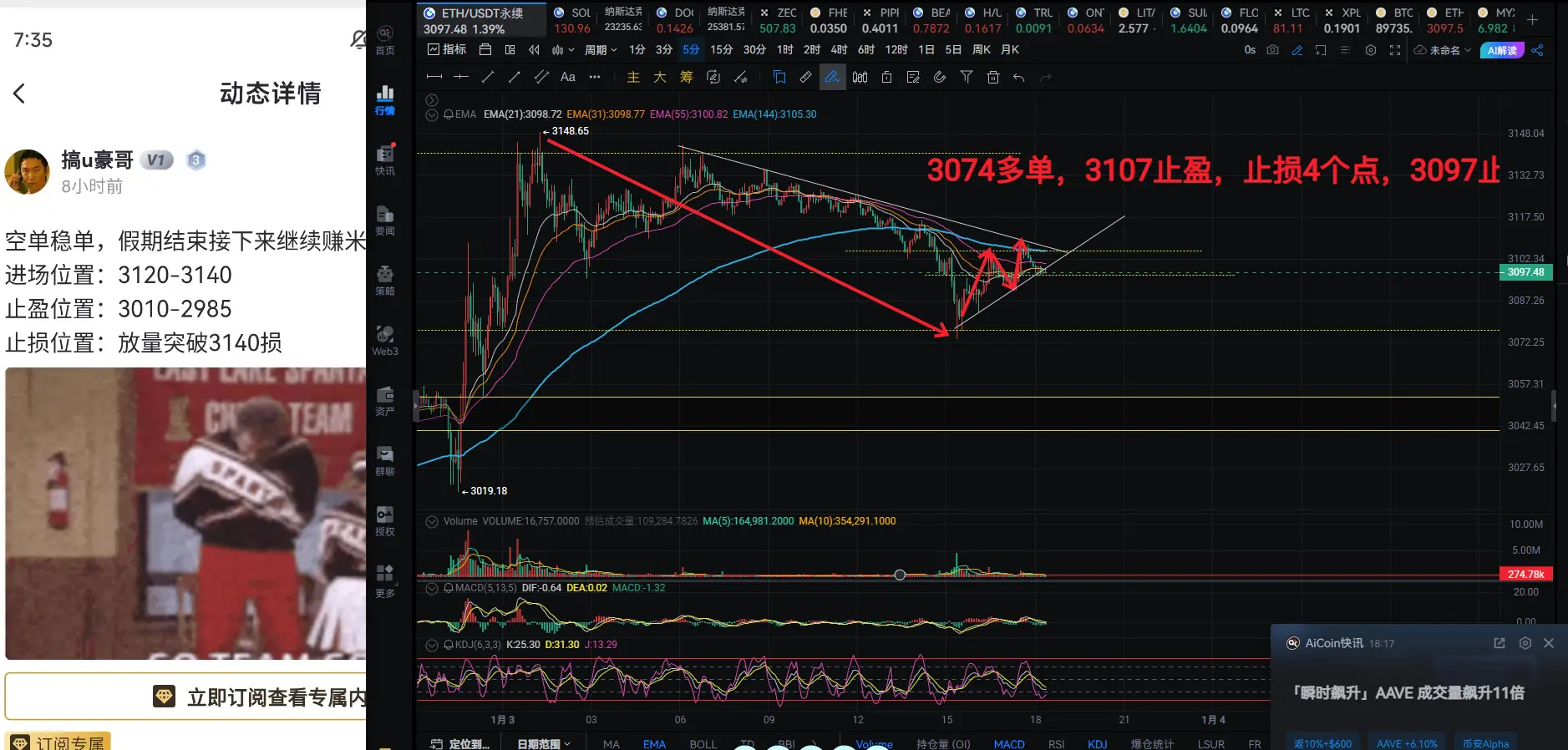Toggle the 筹 chip distribution indicator

tap(687, 77)
